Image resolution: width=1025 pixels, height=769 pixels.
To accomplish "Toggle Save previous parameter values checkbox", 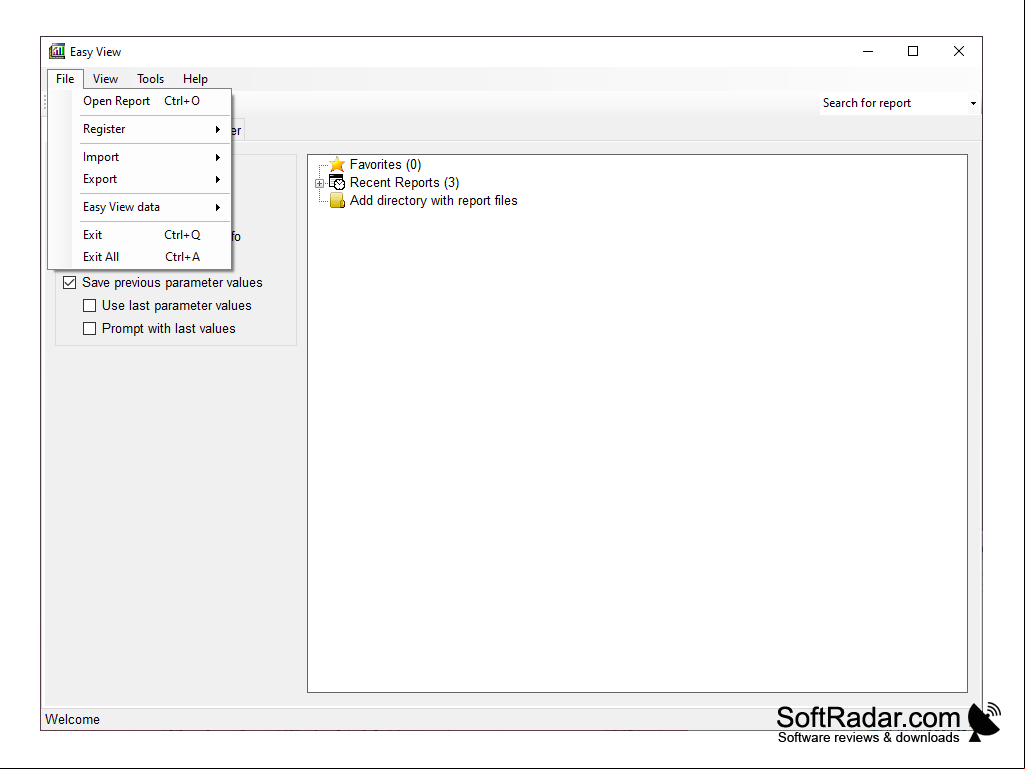I will (x=69, y=282).
